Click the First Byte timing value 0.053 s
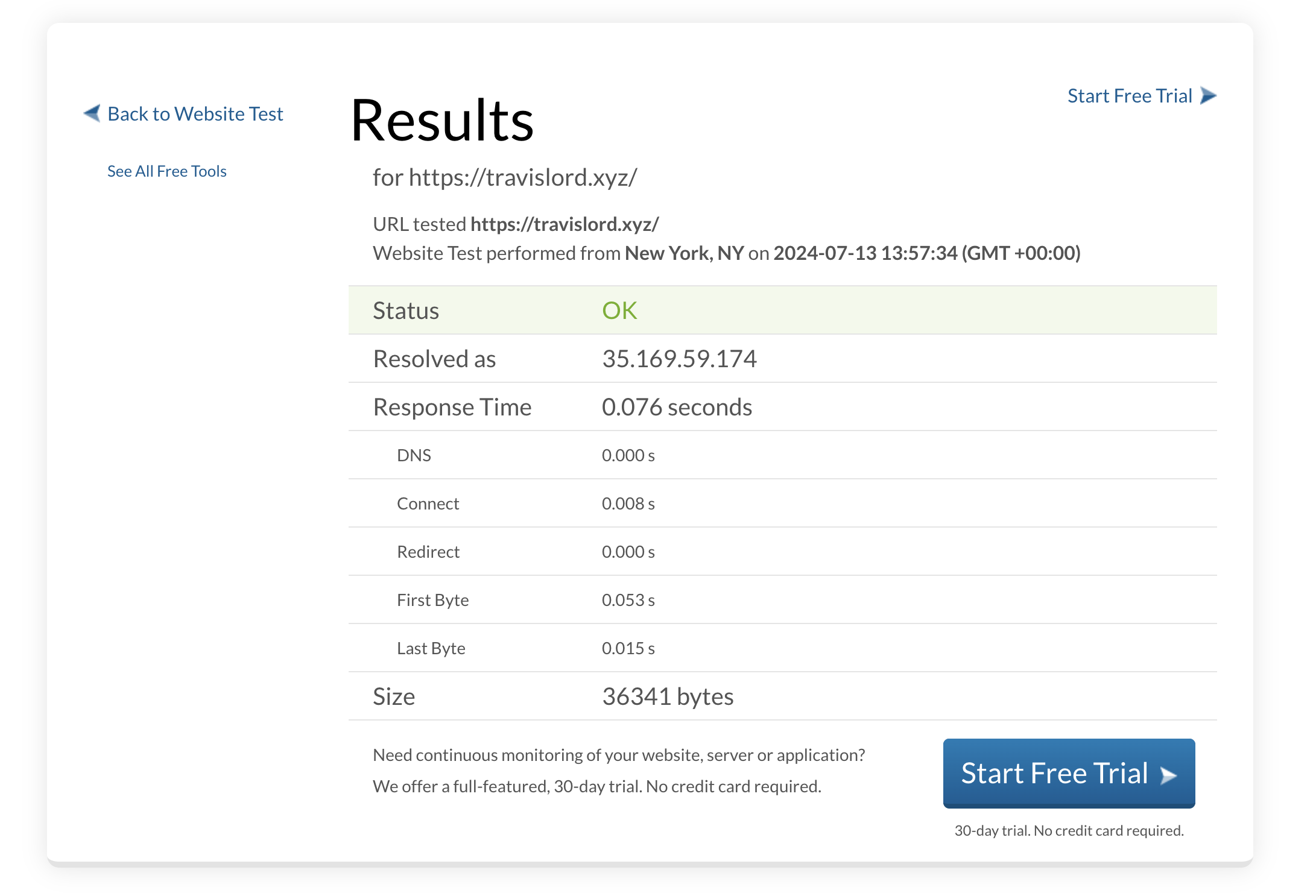Screen dimensions: 1316x896 pyautogui.click(x=628, y=599)
